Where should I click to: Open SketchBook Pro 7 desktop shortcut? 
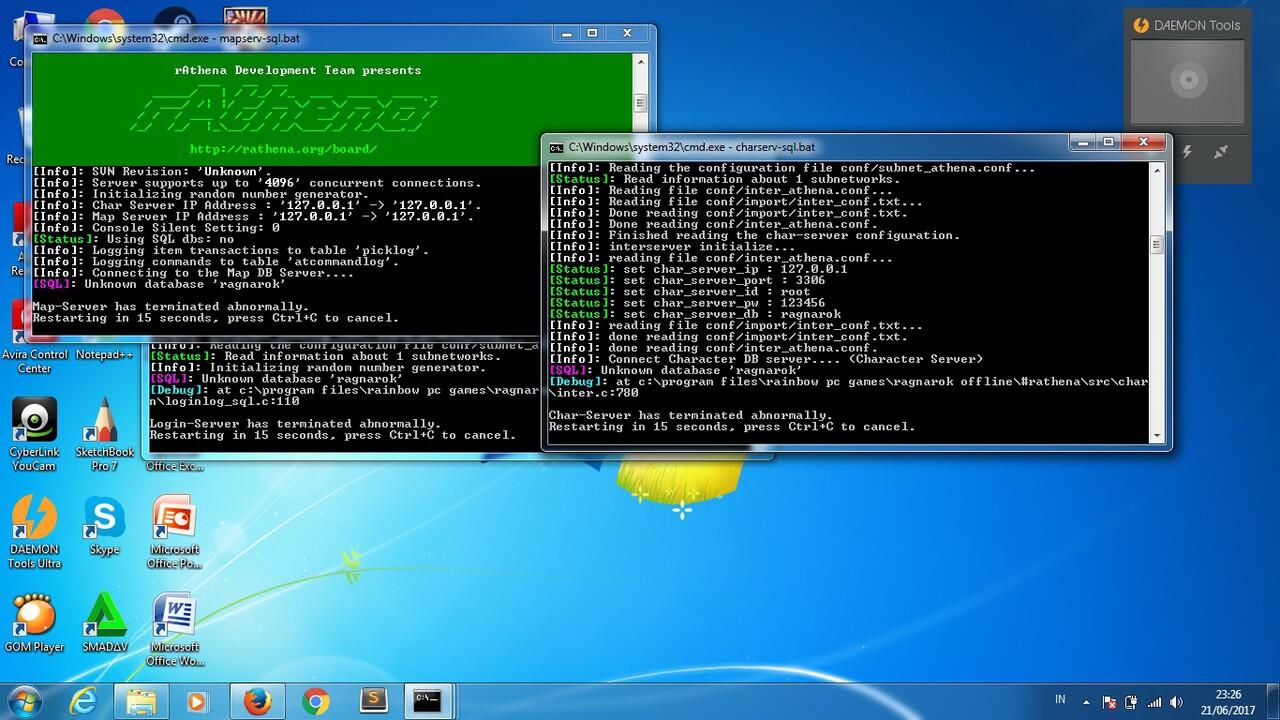(x=104, y=434)
